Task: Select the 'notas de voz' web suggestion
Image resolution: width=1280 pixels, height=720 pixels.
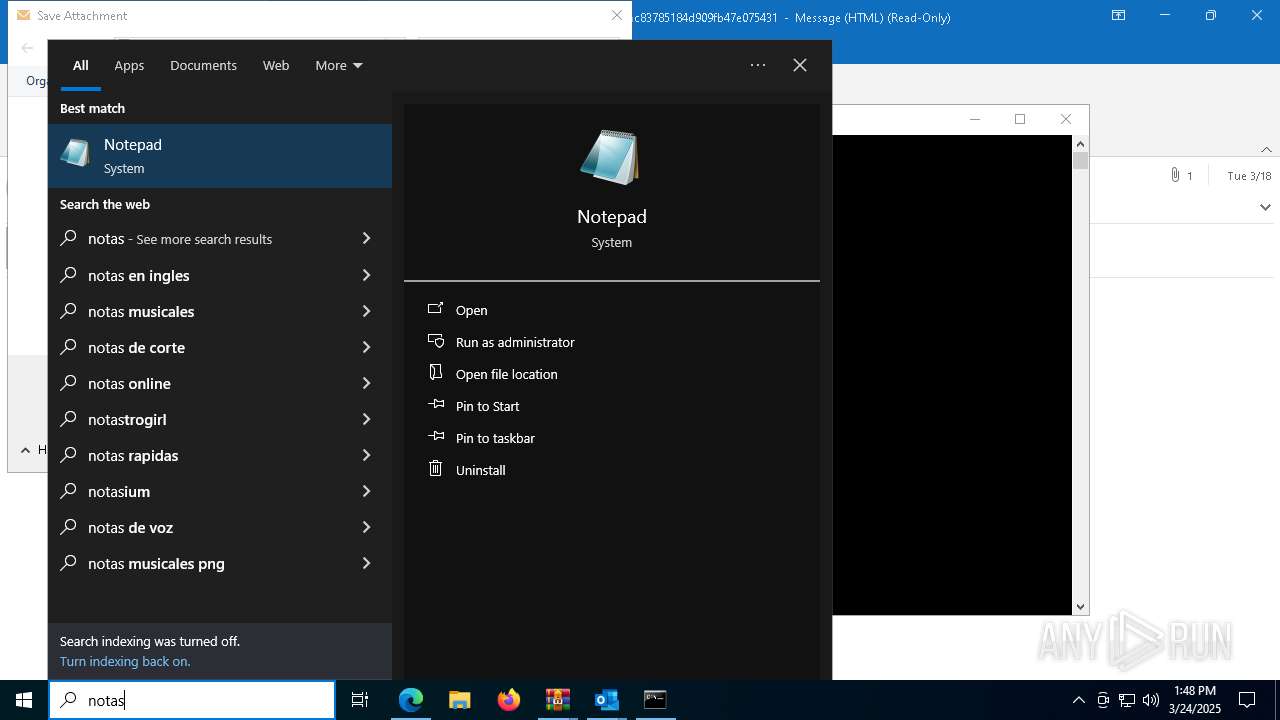Action: click(x=220, y=527)
